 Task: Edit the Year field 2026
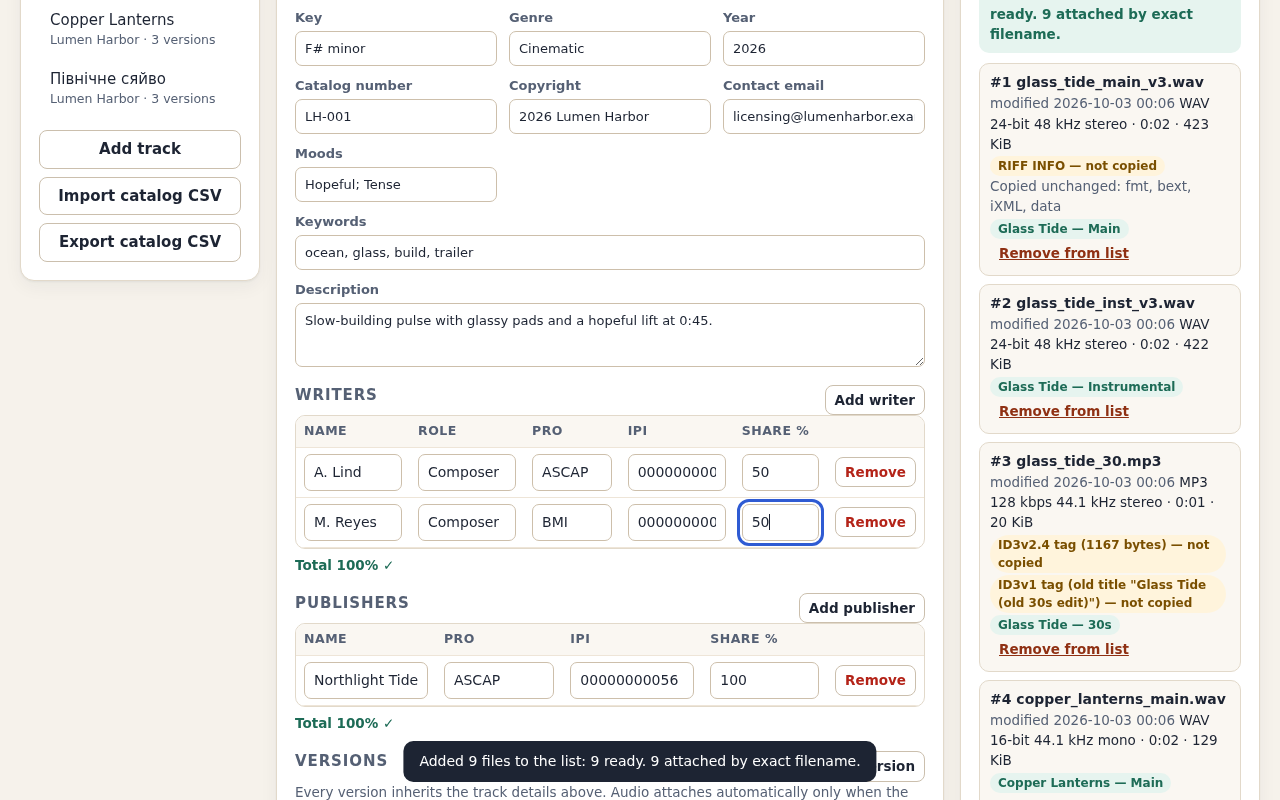pyautogui.click(x=824, y=48)
